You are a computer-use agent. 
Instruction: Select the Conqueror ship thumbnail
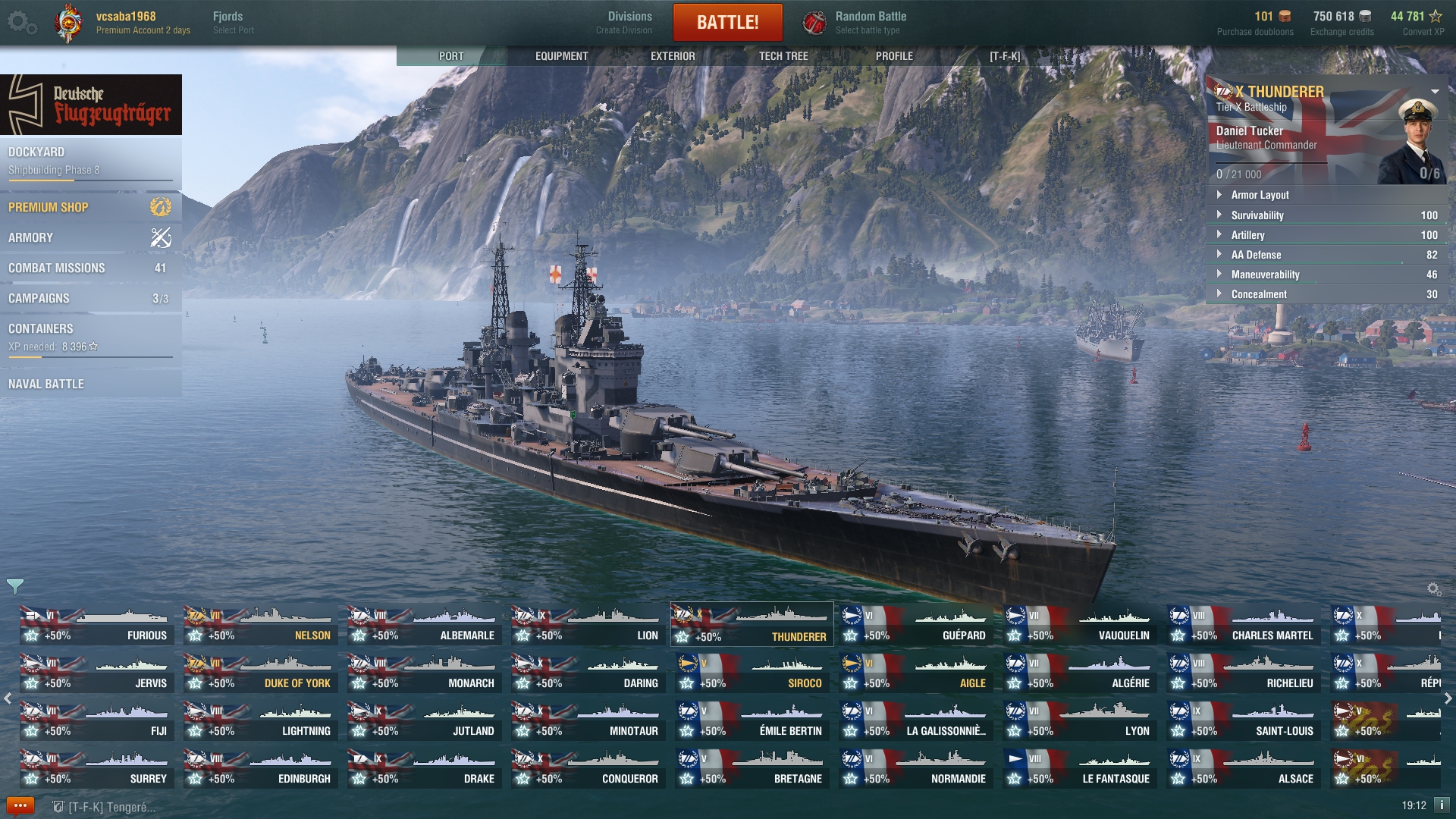click(x=588, y=768)
